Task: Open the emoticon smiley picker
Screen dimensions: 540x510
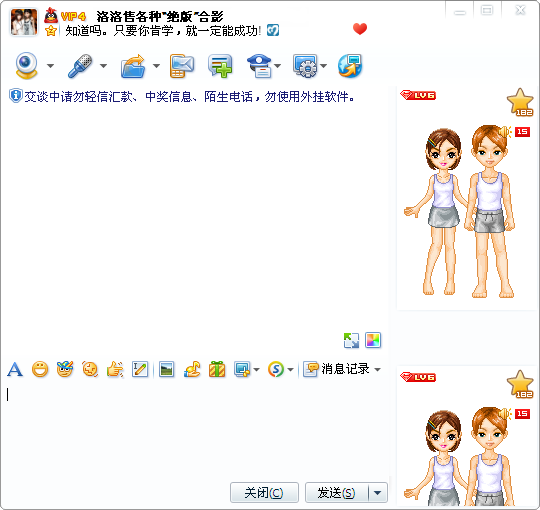Action: (x=40, y=370)
